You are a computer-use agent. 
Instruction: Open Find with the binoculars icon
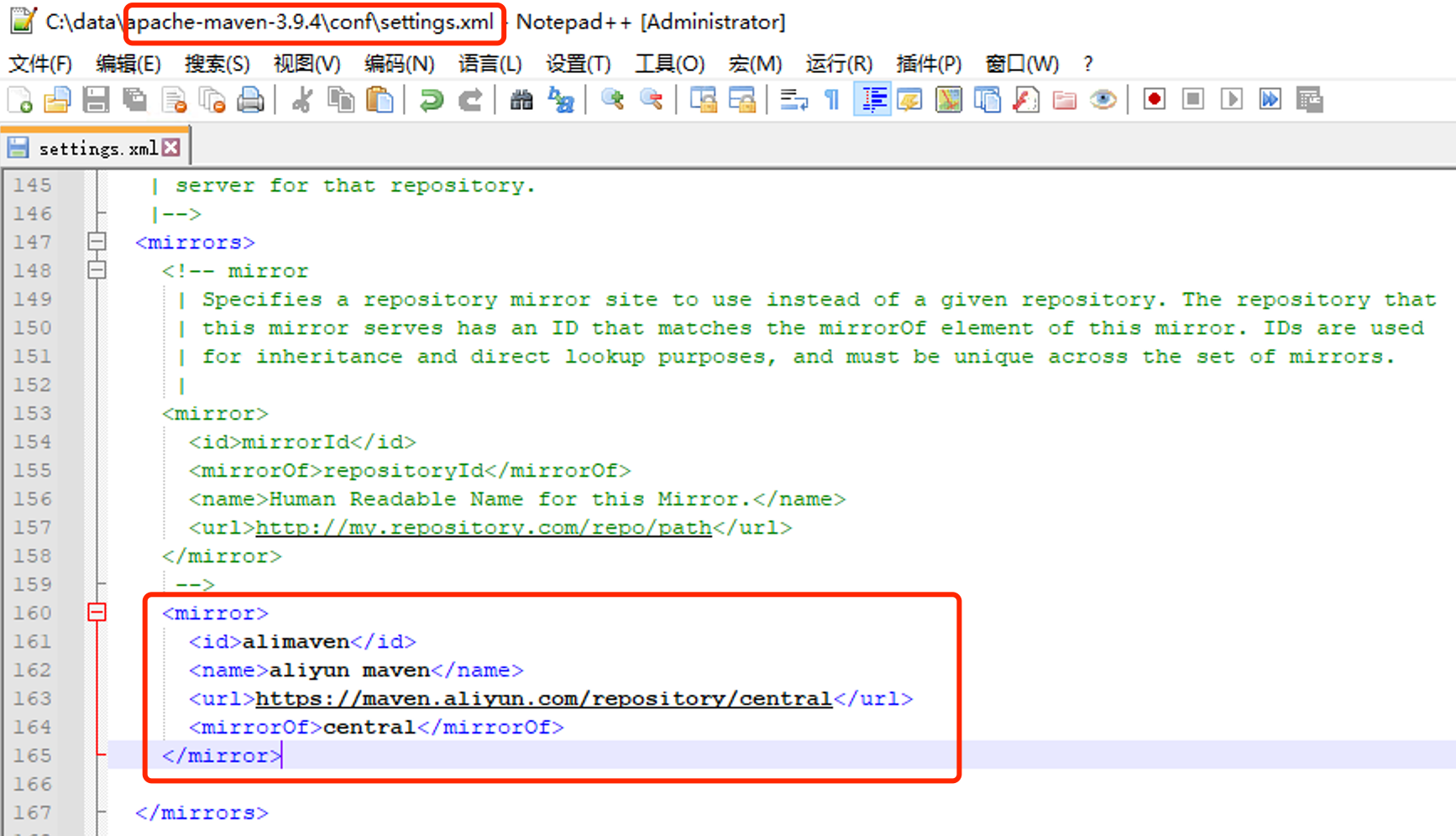521,100
